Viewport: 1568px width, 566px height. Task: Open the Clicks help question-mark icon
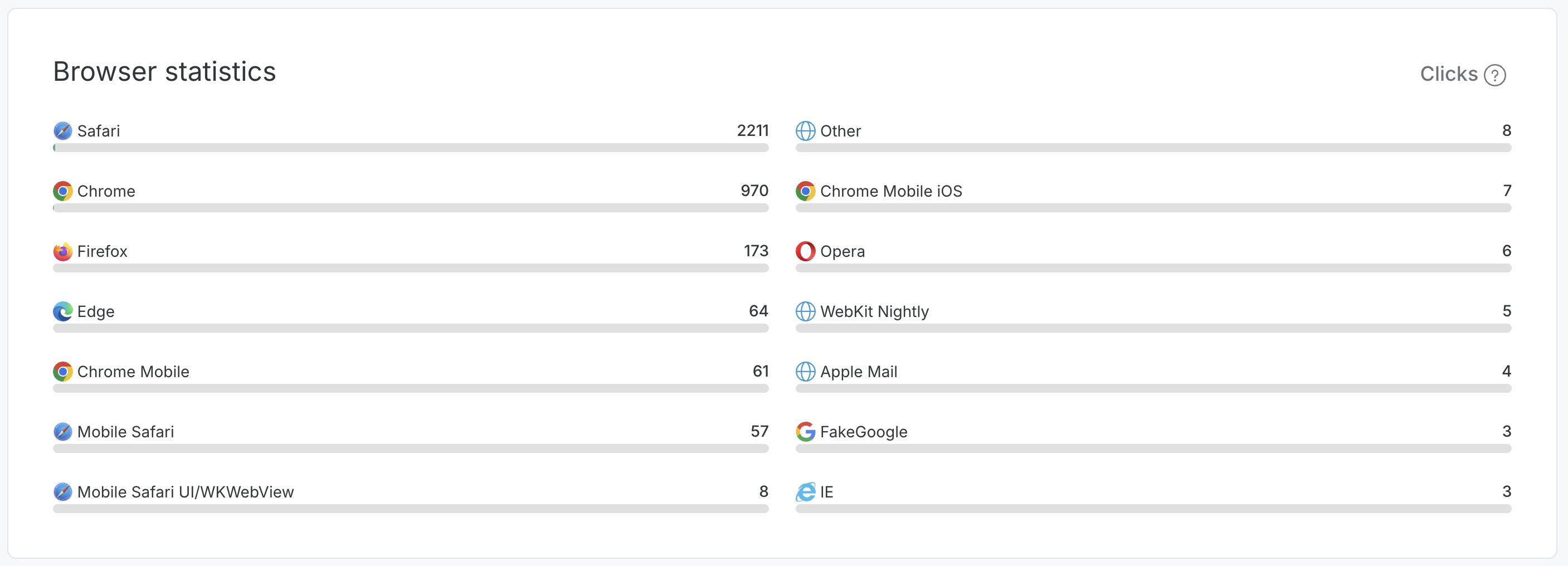pyautogui.click(x=1494, y=75)
